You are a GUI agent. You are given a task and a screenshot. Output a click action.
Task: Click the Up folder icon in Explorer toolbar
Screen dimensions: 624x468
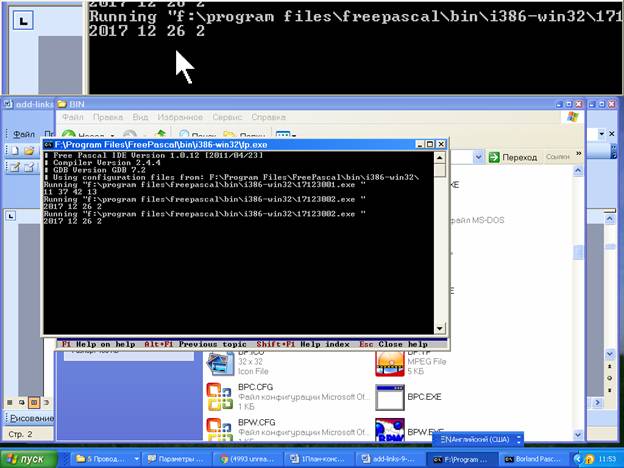coord(160,134)
